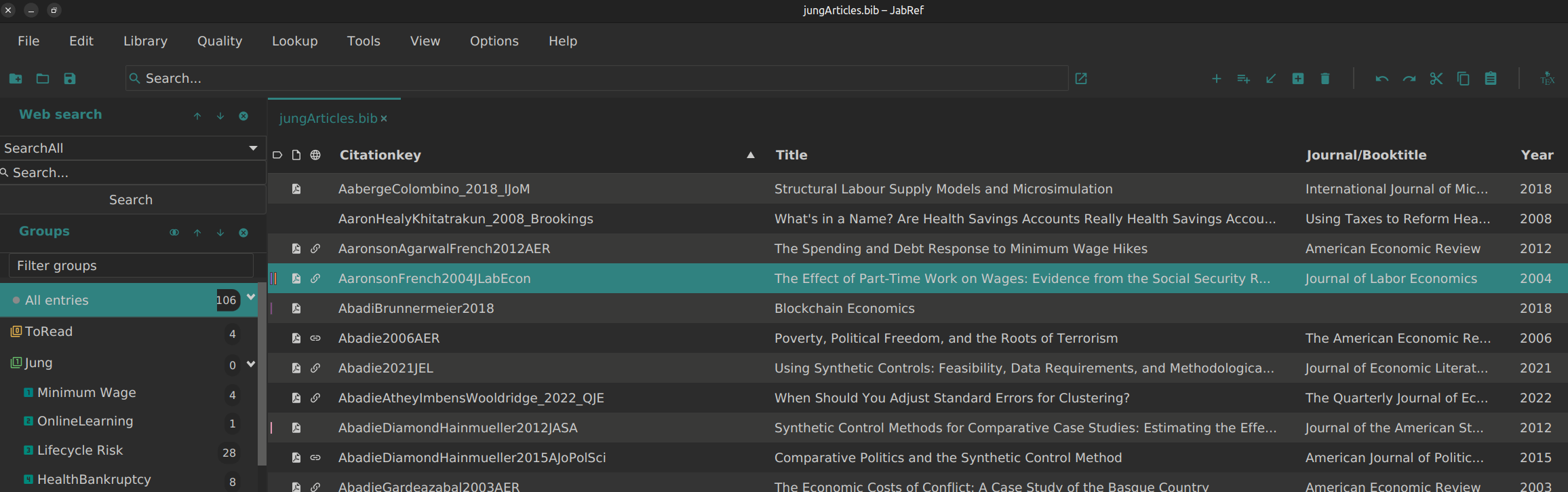The height and width of the screenshot is (492, 1568).
Task: Save the library with the toolbar icon
Action: (x=70, y=79)
